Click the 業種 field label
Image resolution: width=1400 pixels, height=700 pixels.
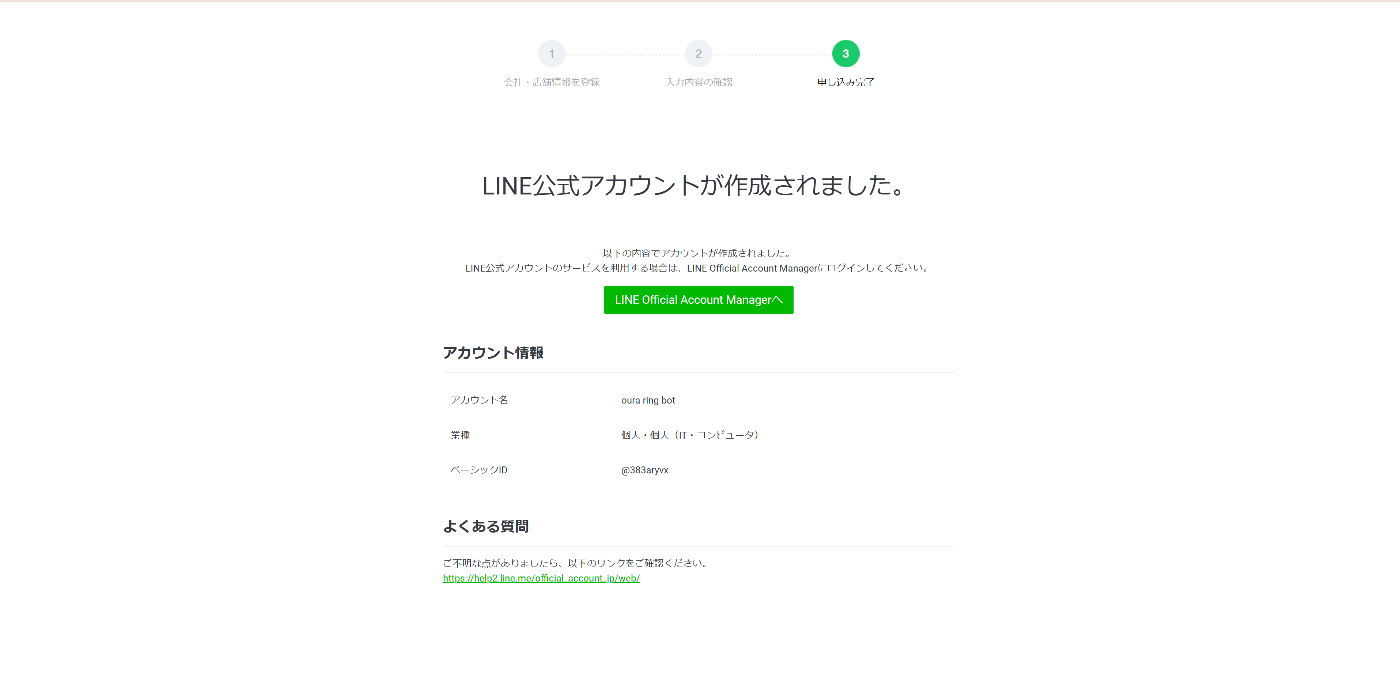tap(460, 435)
